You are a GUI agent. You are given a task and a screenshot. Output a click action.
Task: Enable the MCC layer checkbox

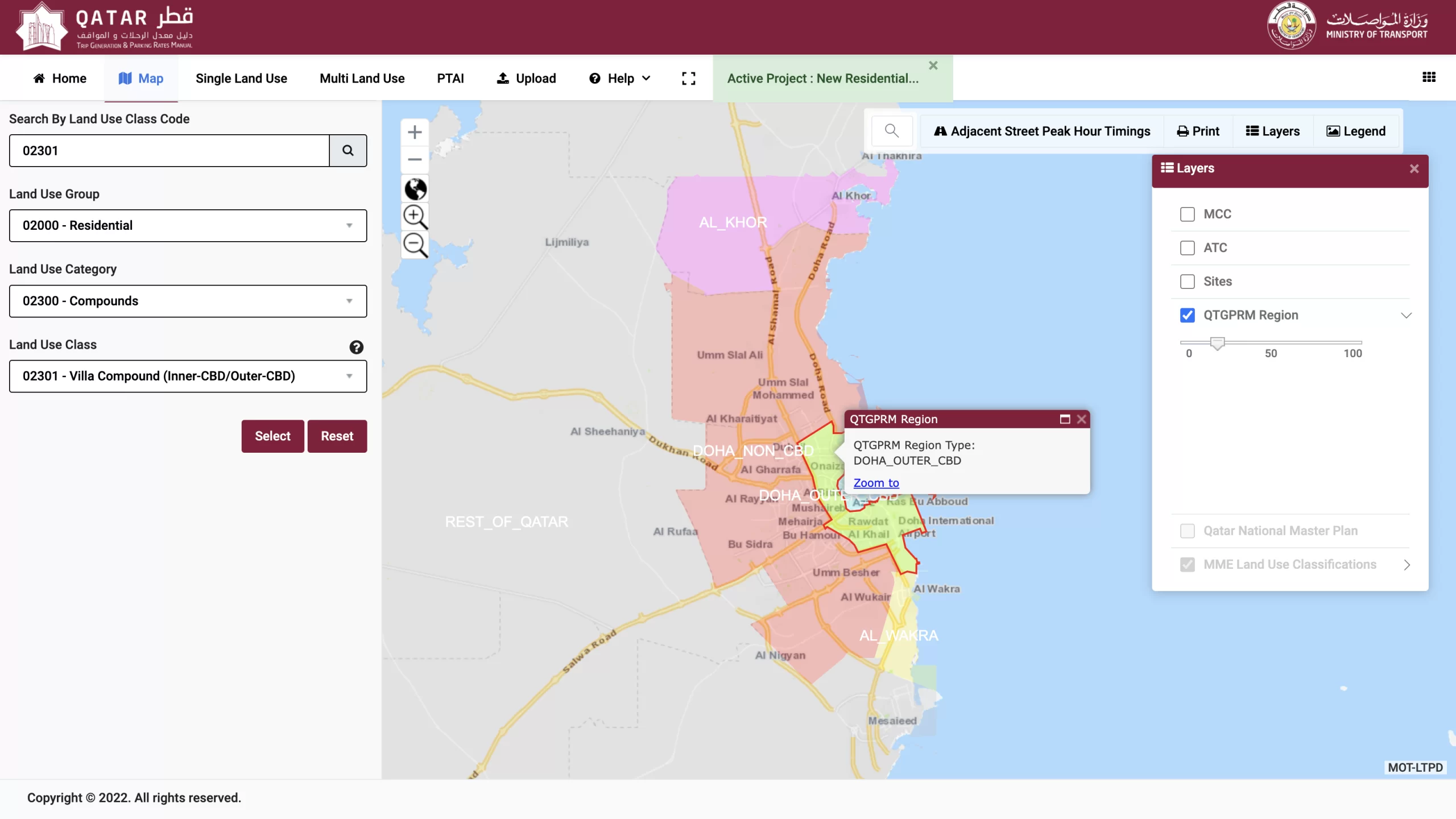tap(1187, 214)
